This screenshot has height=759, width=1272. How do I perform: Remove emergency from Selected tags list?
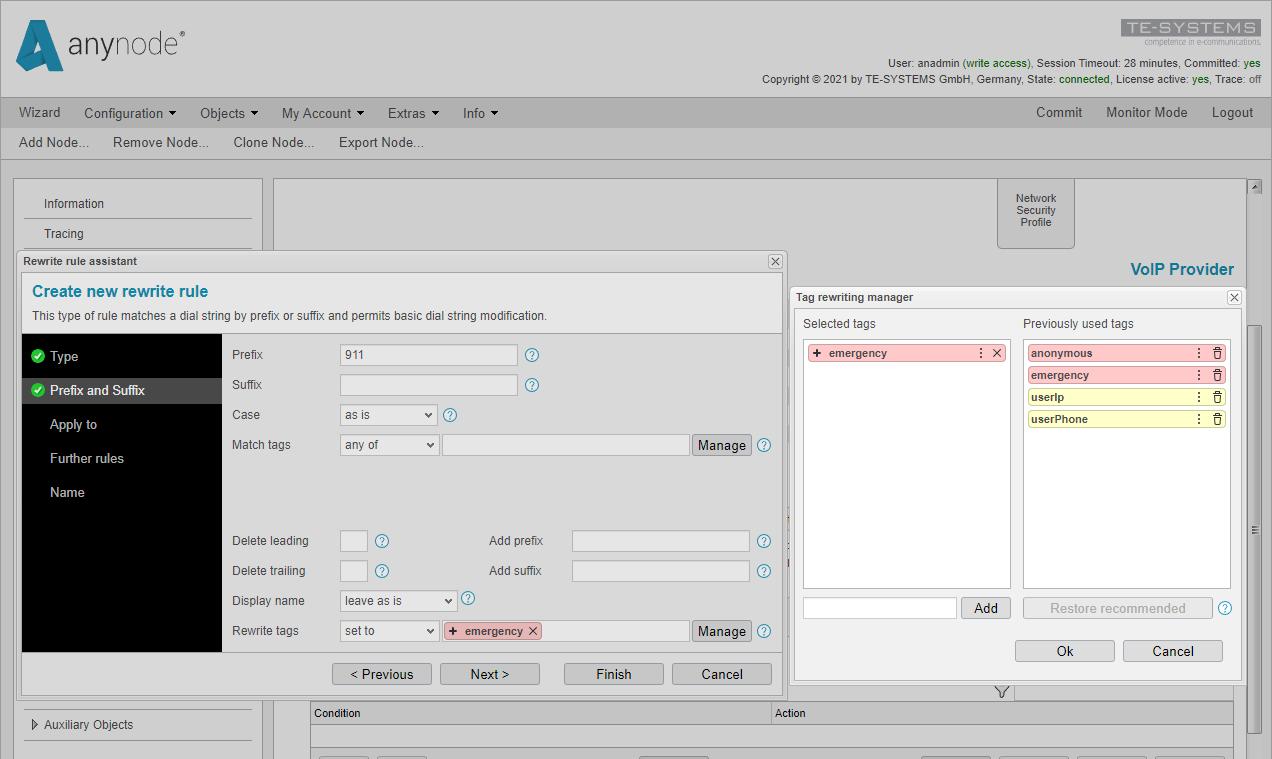pos(997,353)
